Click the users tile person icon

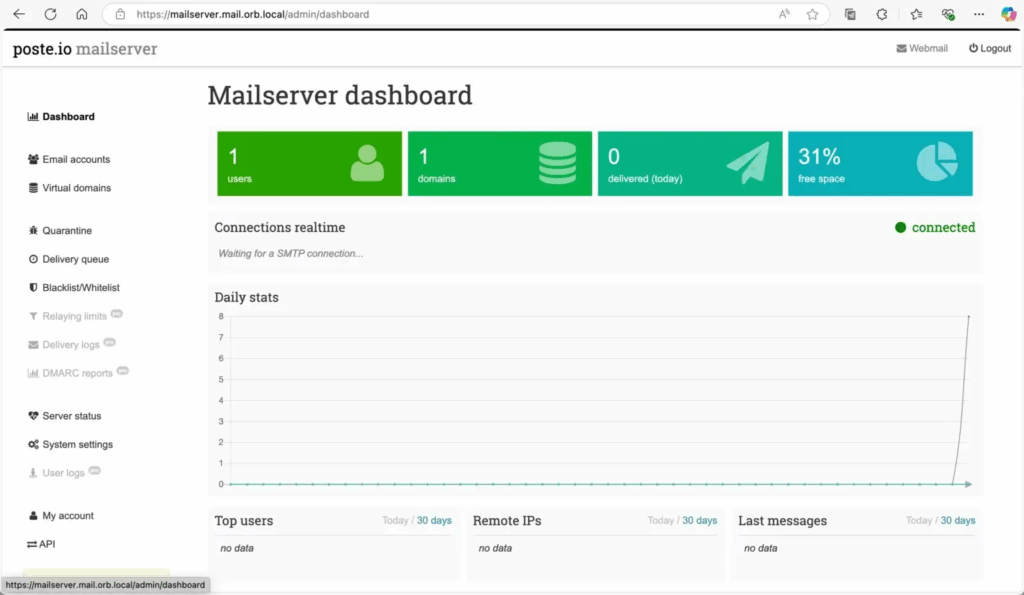(367, 163)
